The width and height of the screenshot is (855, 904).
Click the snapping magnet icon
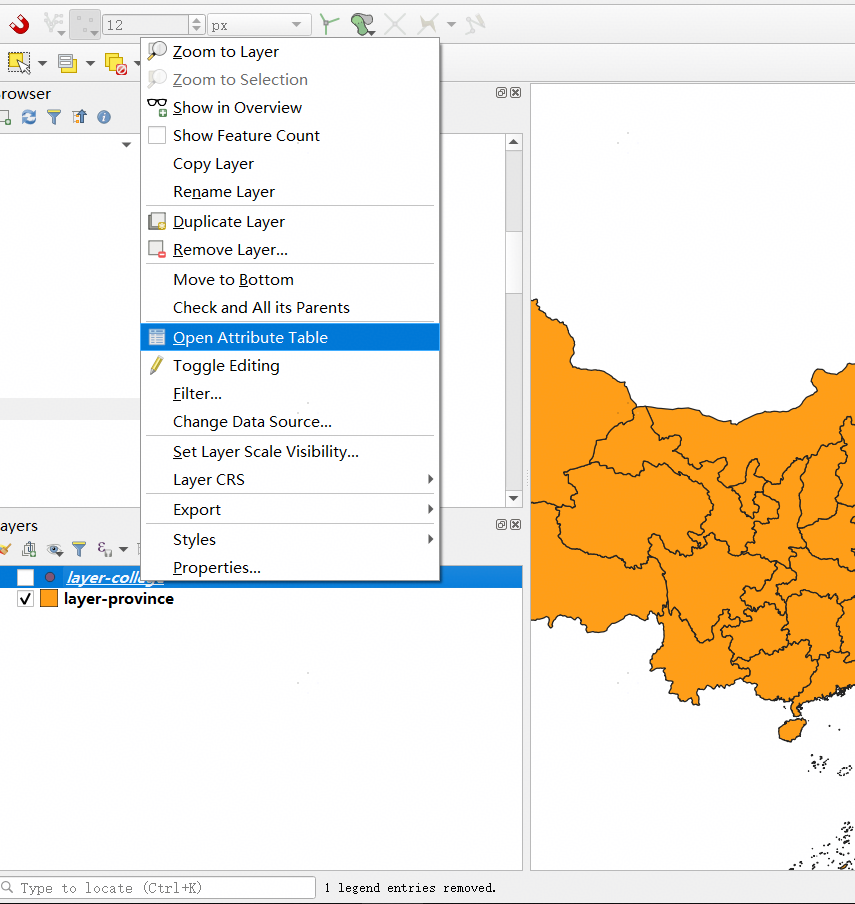[19, 24]
